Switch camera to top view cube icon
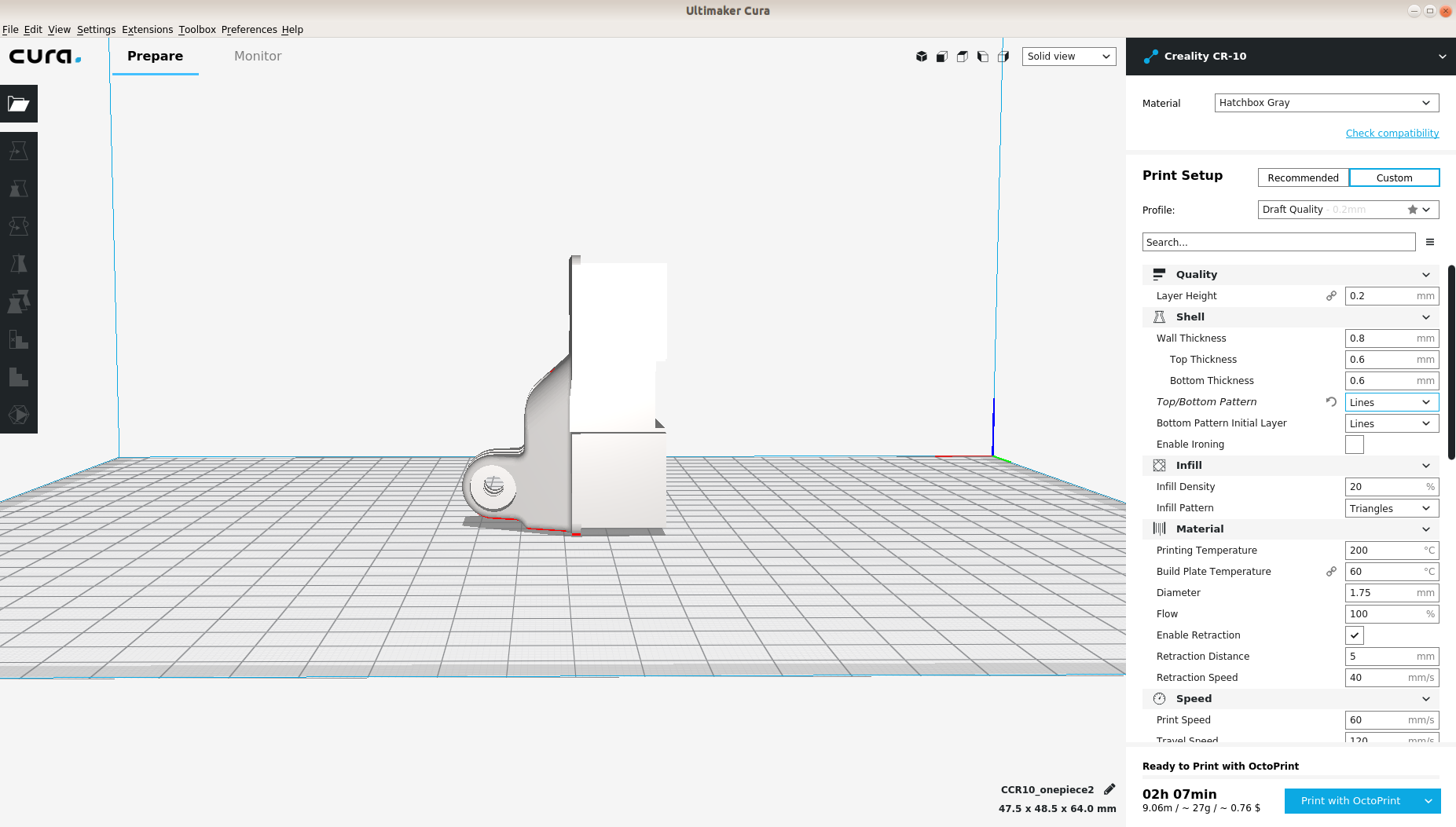 point(962,57)
